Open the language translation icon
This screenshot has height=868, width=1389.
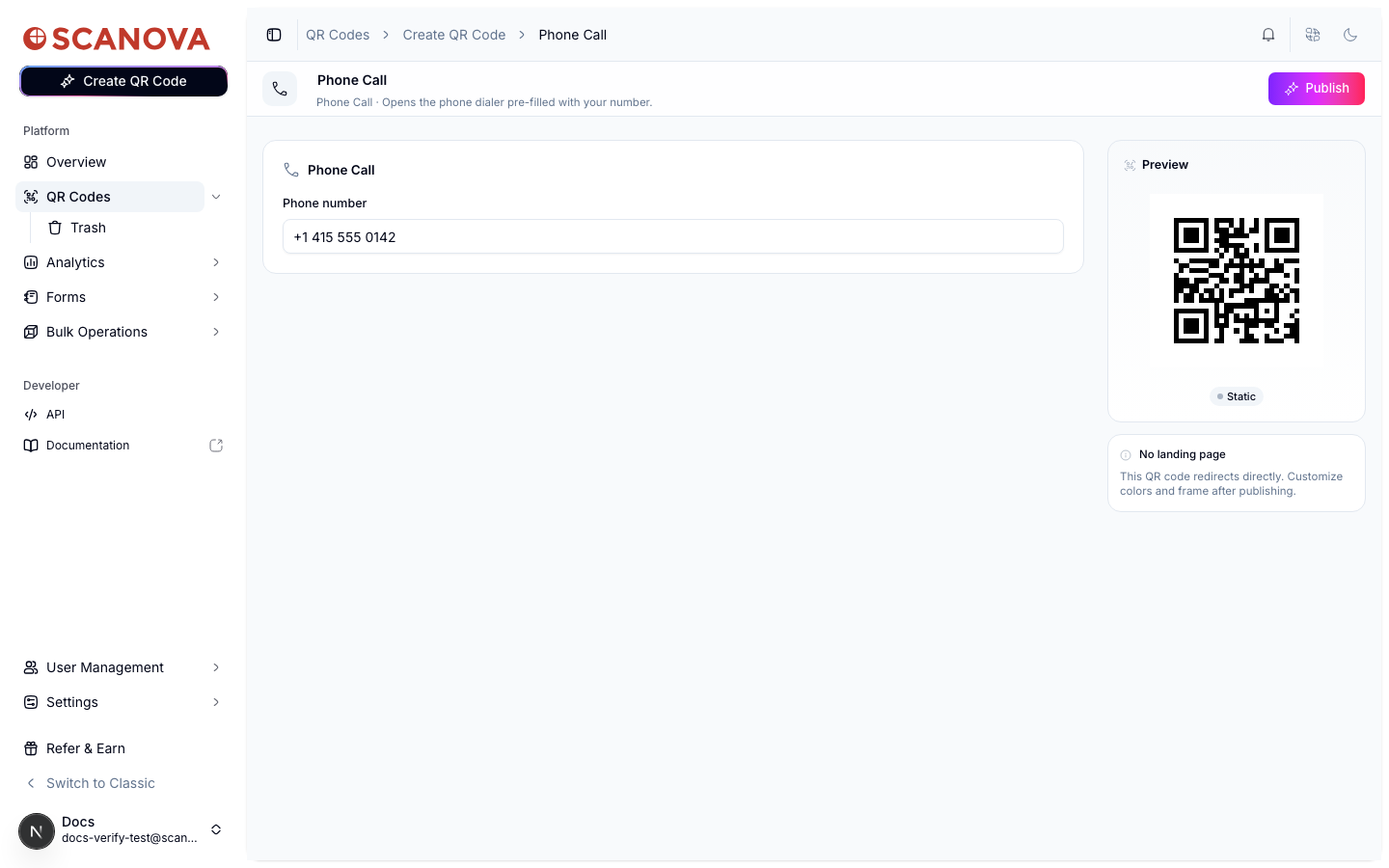coord(1313,35)
